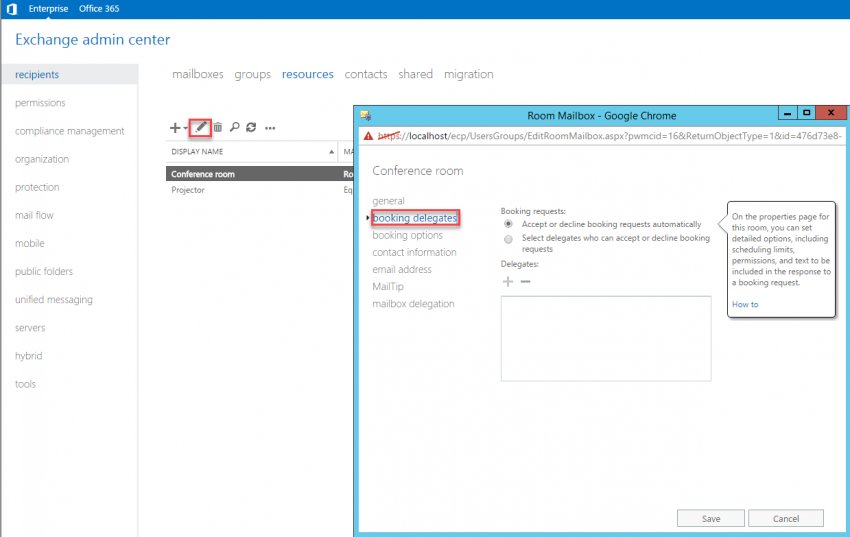Select 'Accept or decline booking requests automatically'
This screenshot has height=537, width=850.
click(509, 224)
